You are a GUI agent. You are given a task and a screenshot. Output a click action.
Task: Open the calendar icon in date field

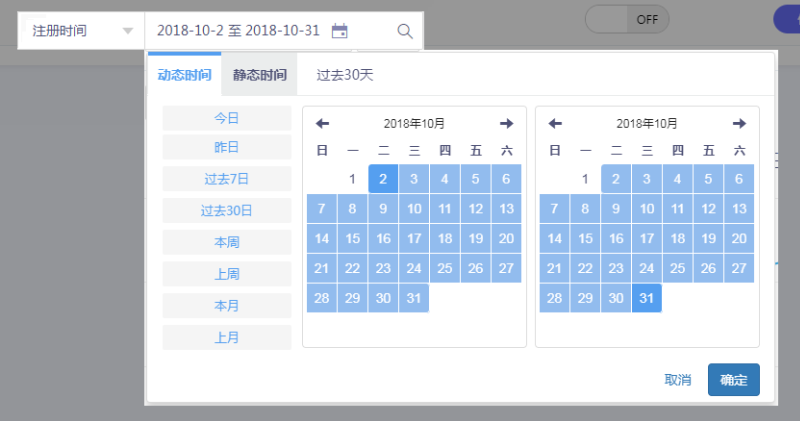[339, 31]
